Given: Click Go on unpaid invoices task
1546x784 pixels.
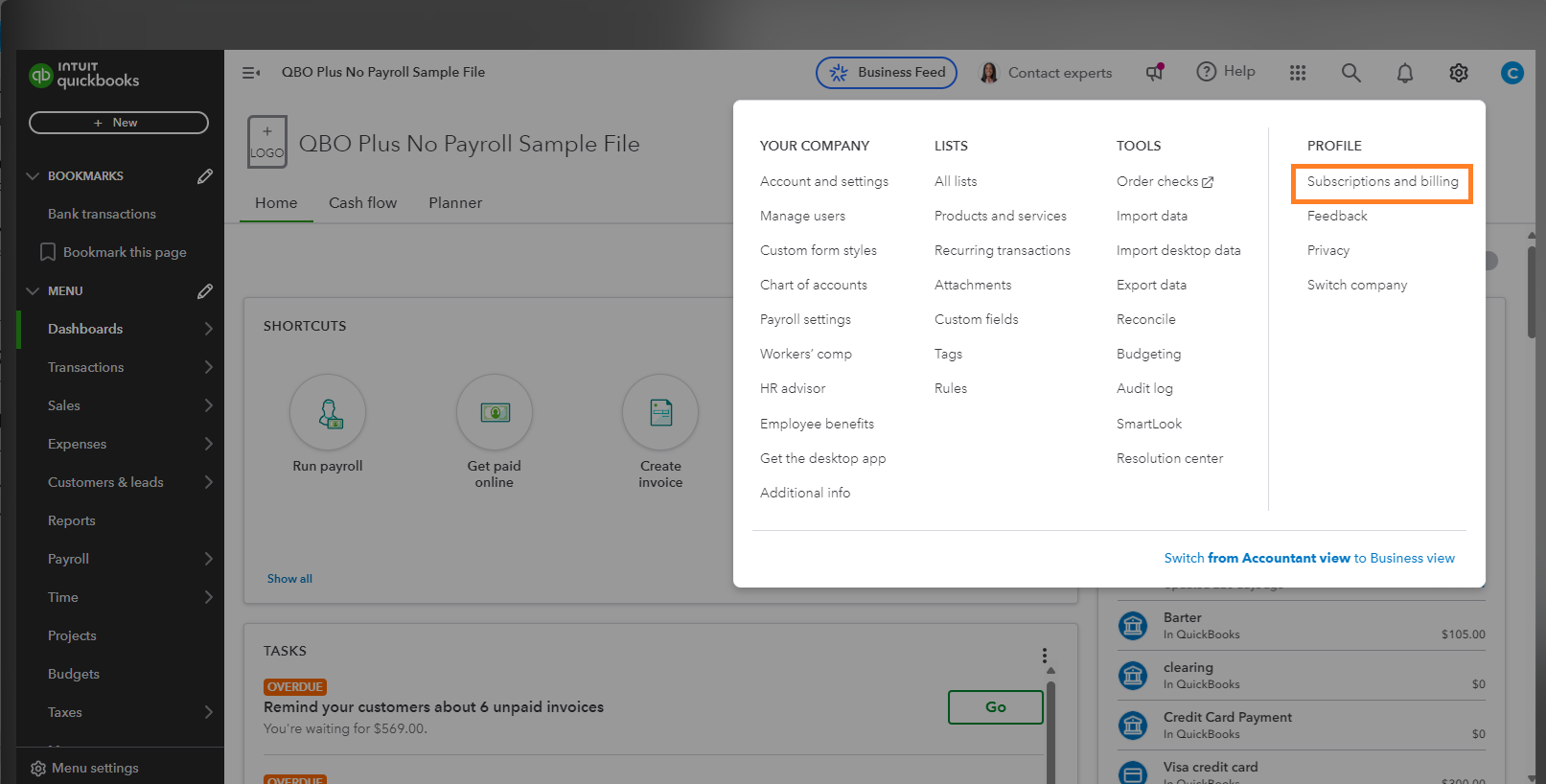Looking at the screenshot, I should tap(996, 707).
